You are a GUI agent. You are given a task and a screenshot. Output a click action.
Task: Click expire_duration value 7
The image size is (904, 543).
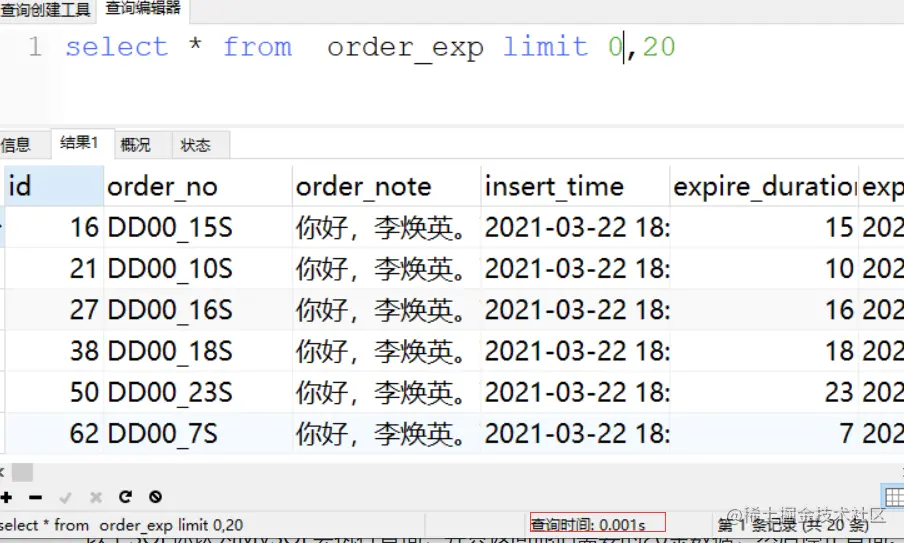[764, 433]
